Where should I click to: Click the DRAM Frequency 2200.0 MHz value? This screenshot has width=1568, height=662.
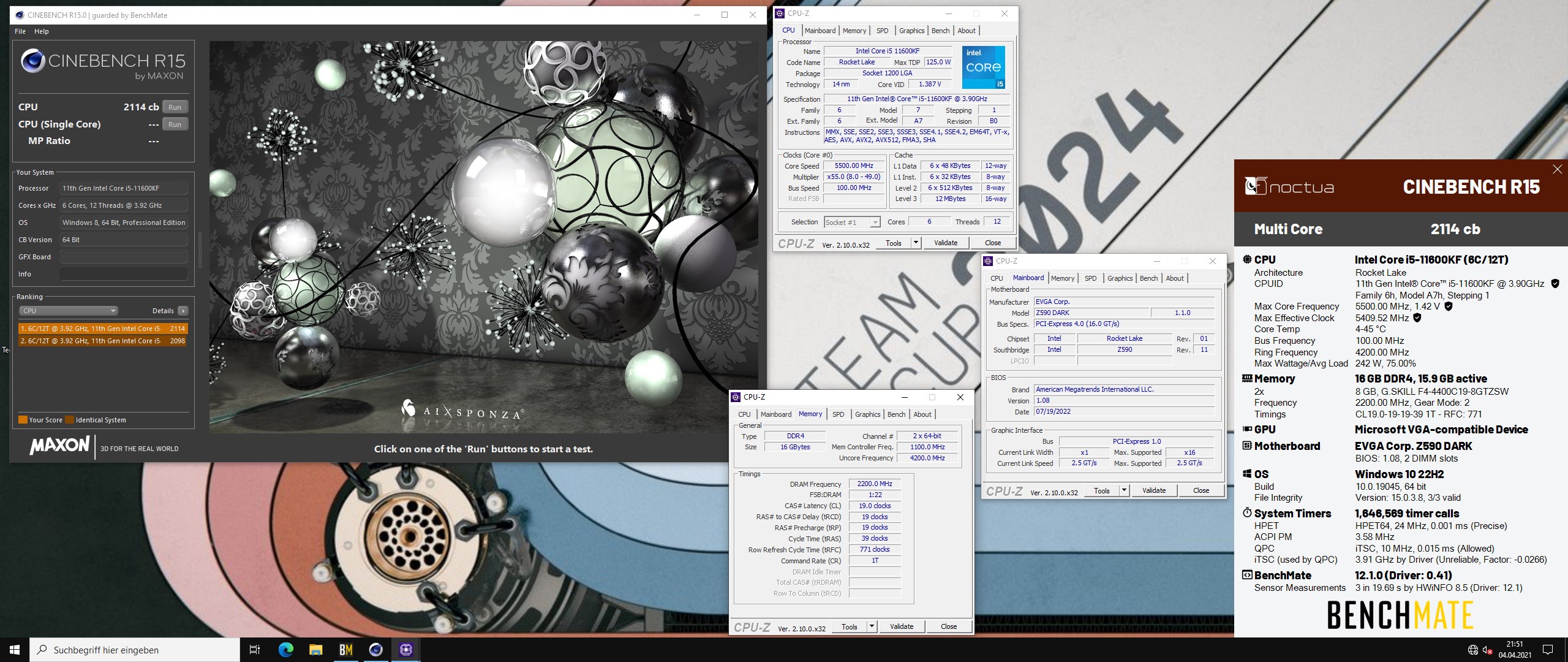point(875,484)
